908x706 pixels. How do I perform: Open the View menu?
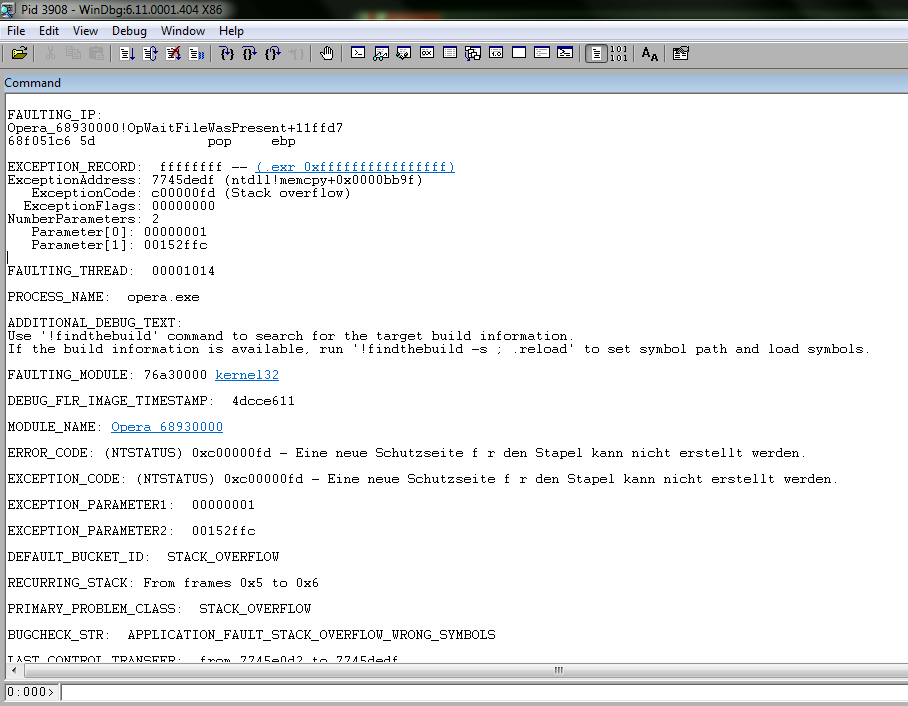(86, 31)
